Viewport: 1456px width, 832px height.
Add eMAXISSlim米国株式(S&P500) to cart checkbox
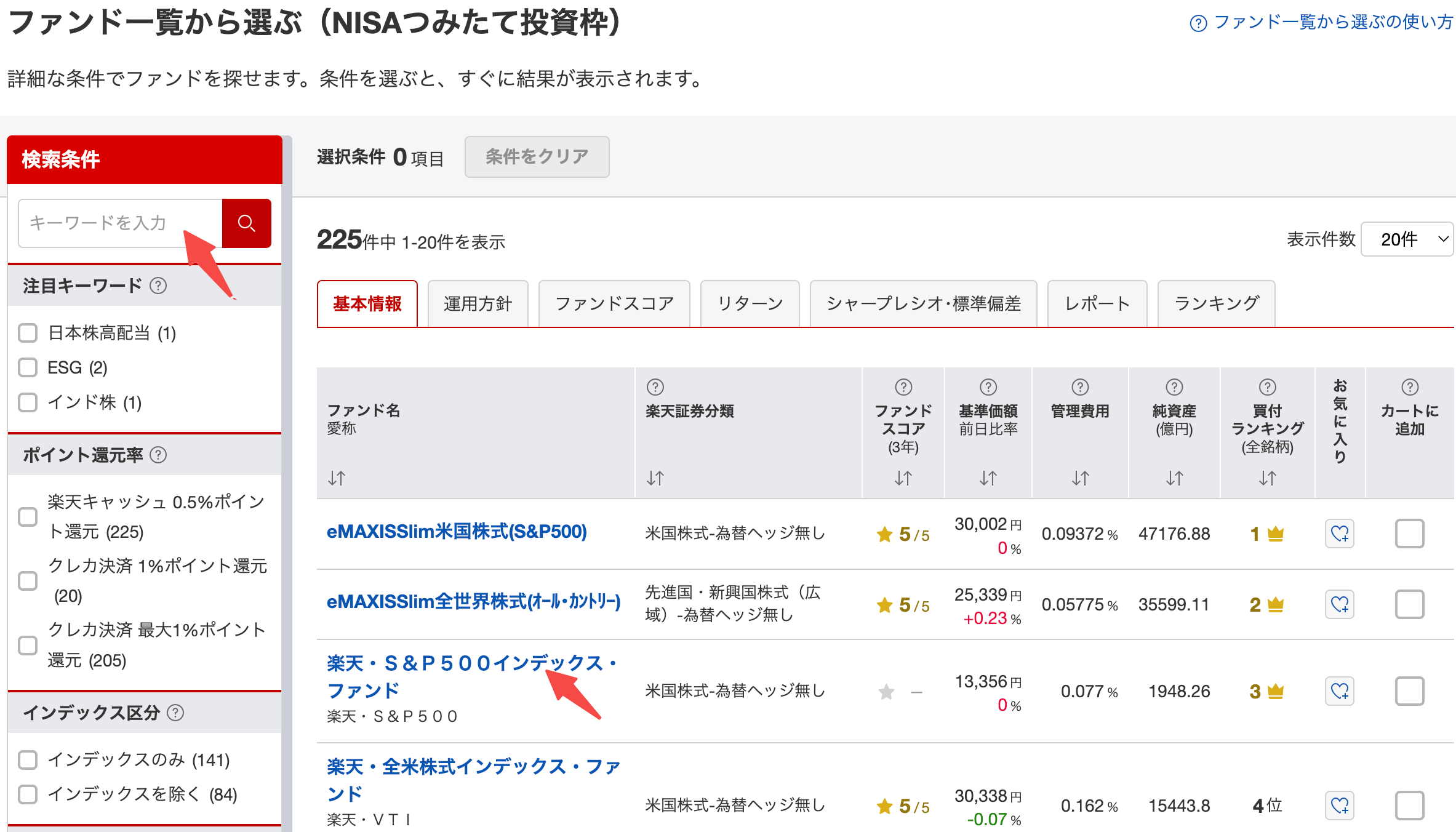[x=1410, y=534]
